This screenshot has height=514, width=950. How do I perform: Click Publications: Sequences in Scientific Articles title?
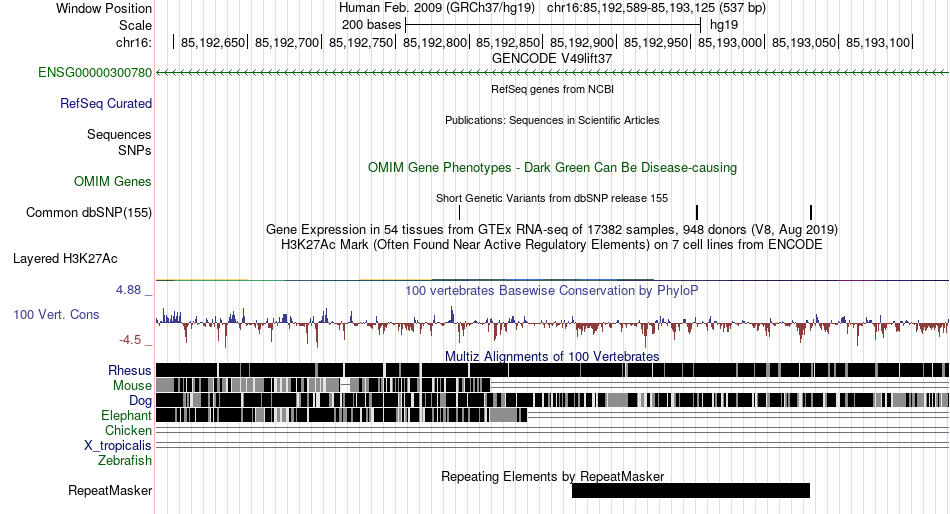coord(552,120)
